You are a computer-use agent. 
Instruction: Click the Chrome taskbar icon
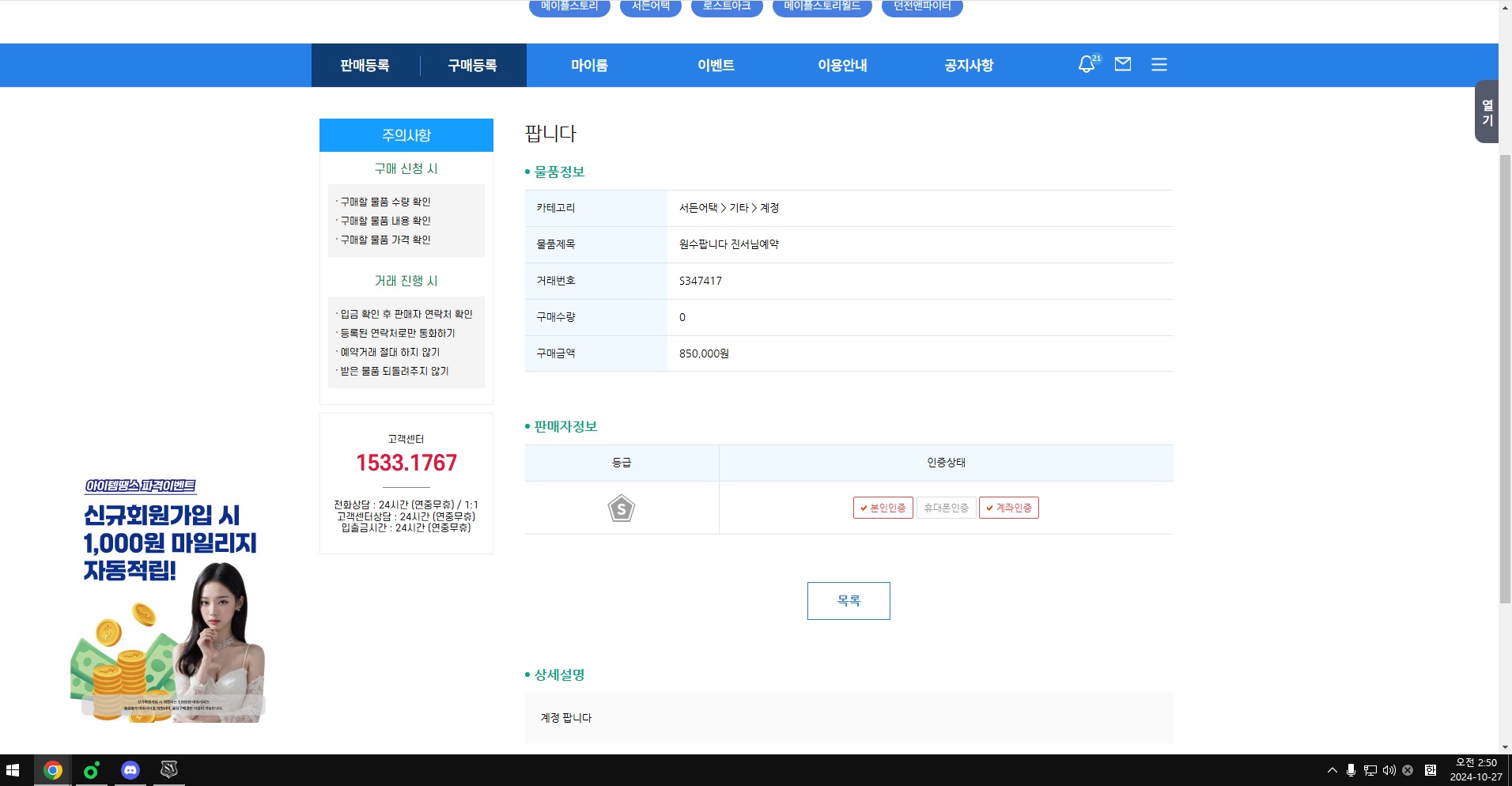point(53,769)
